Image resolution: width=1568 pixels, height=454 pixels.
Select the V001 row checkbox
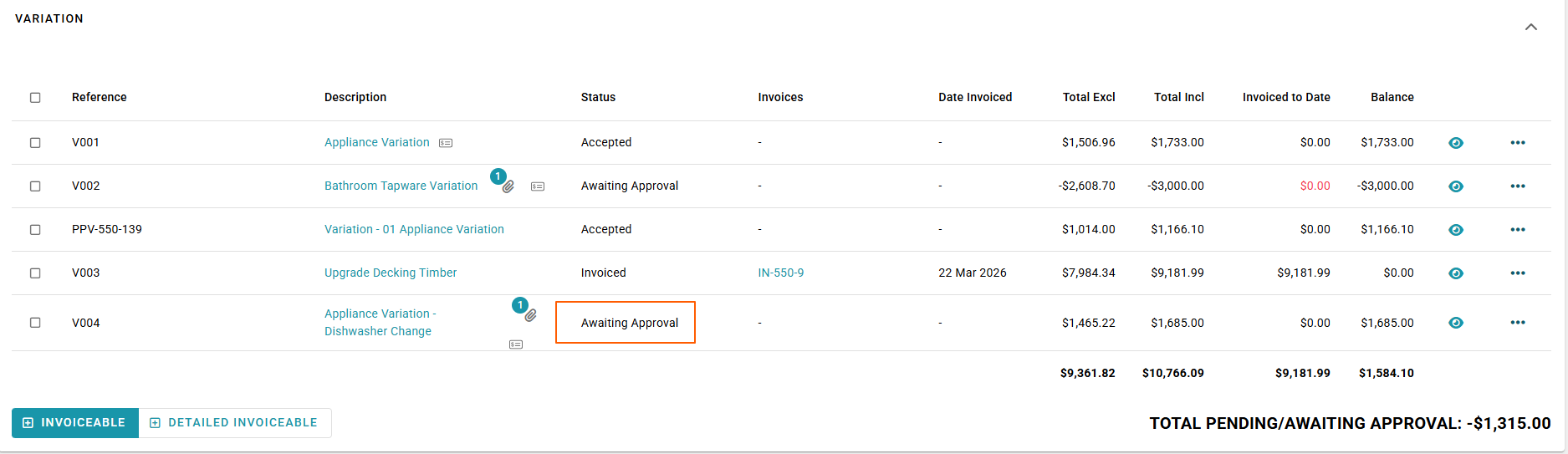(35, 143)
